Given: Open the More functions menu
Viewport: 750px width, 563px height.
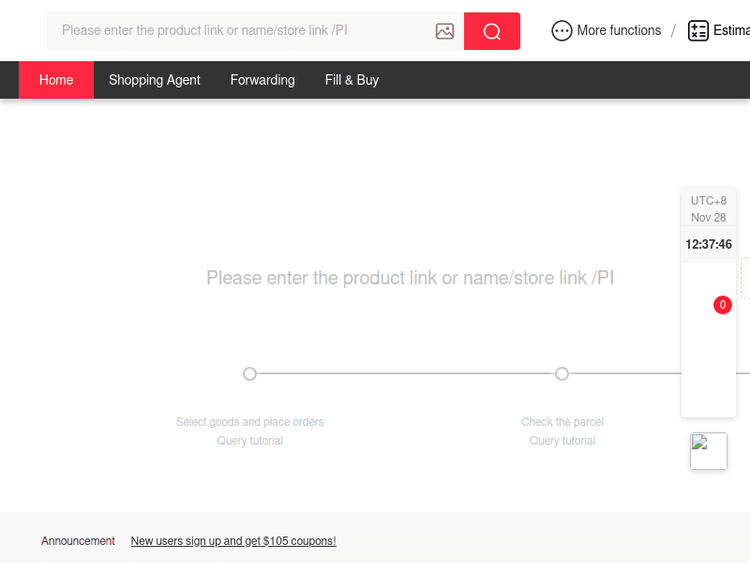Looking at the screenshot, I should [x=618, y=31].
